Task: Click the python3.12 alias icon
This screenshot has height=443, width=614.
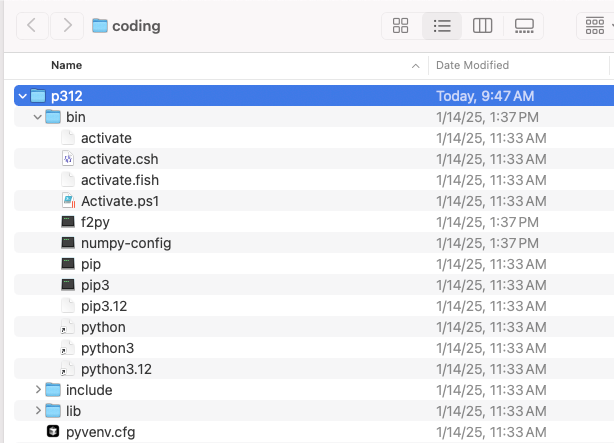Action: 67,369
